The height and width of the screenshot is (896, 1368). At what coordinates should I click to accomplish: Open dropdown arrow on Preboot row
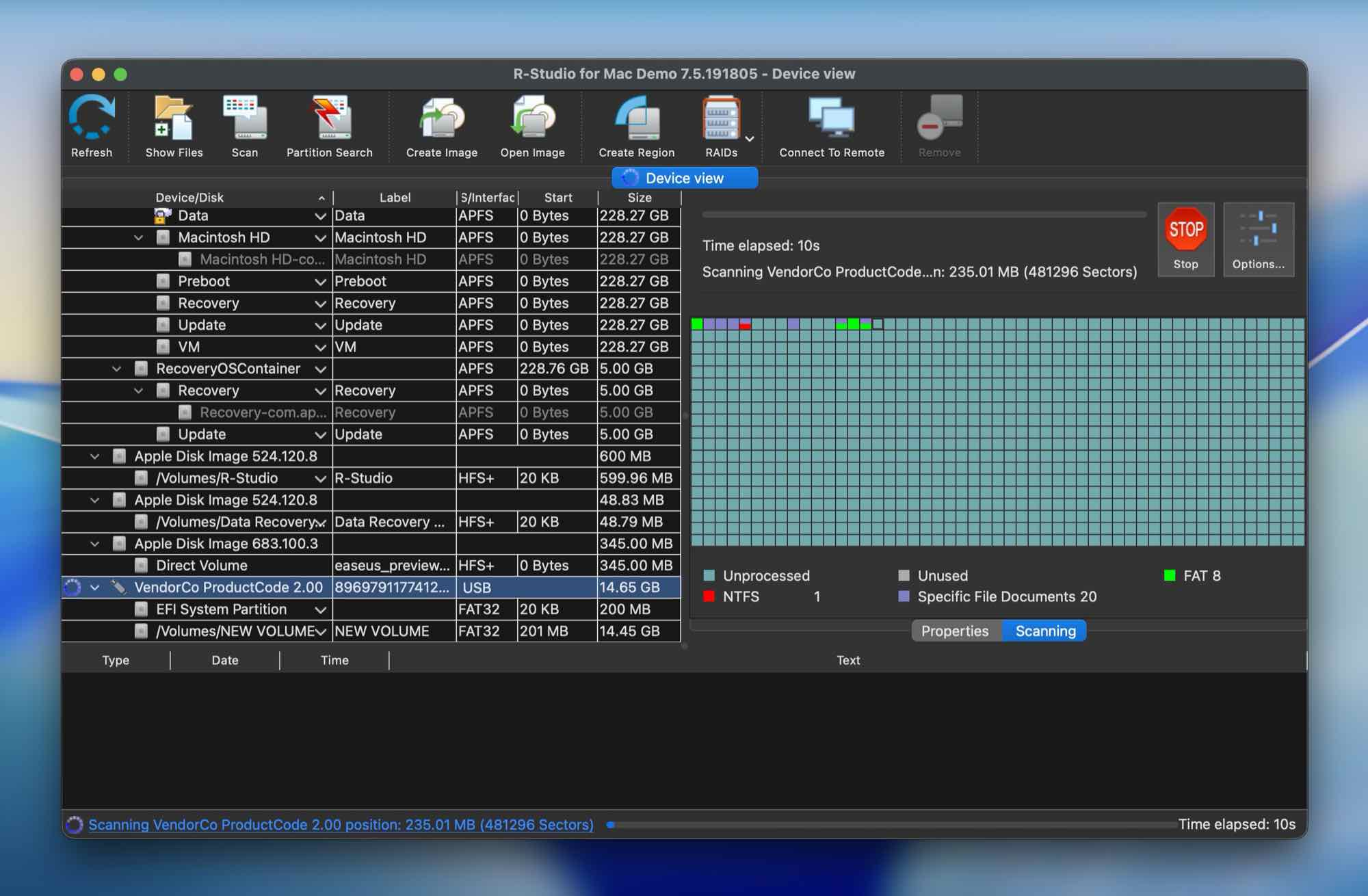[320, 282]
